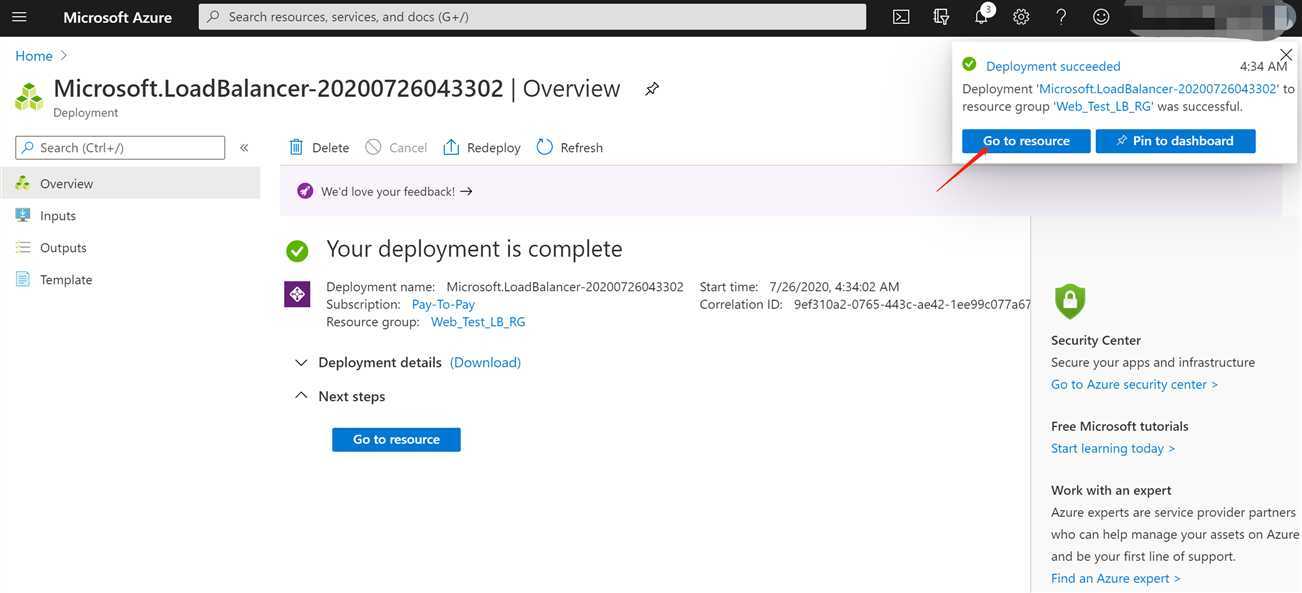Open portal settings gear
1302x593 pixels.
pos(1021,17)
